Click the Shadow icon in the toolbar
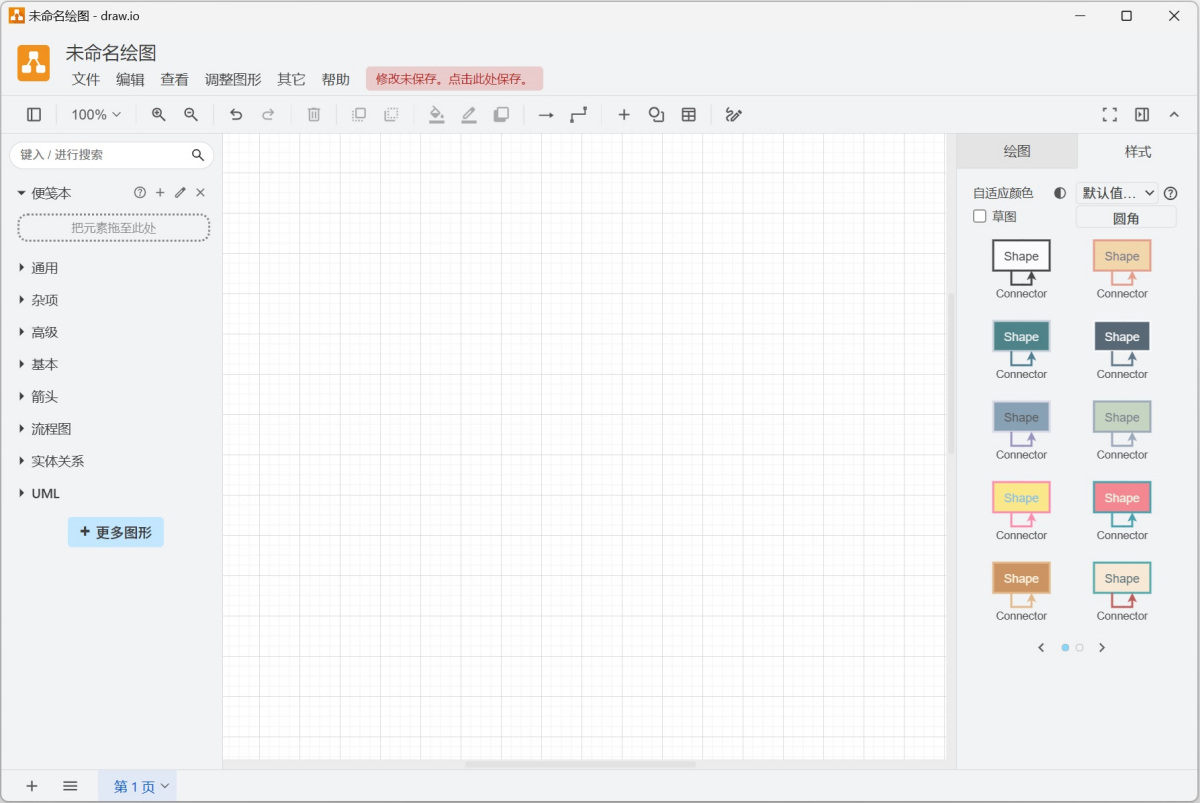1200x803 pixels. 501,114
